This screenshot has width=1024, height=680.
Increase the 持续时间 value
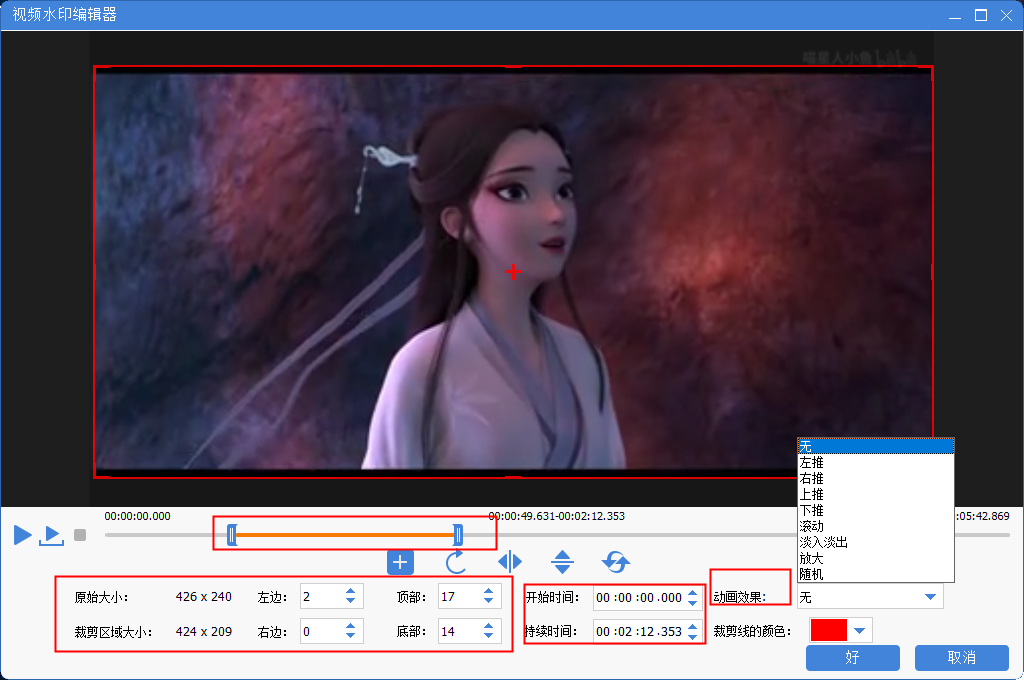coord(693,626)
